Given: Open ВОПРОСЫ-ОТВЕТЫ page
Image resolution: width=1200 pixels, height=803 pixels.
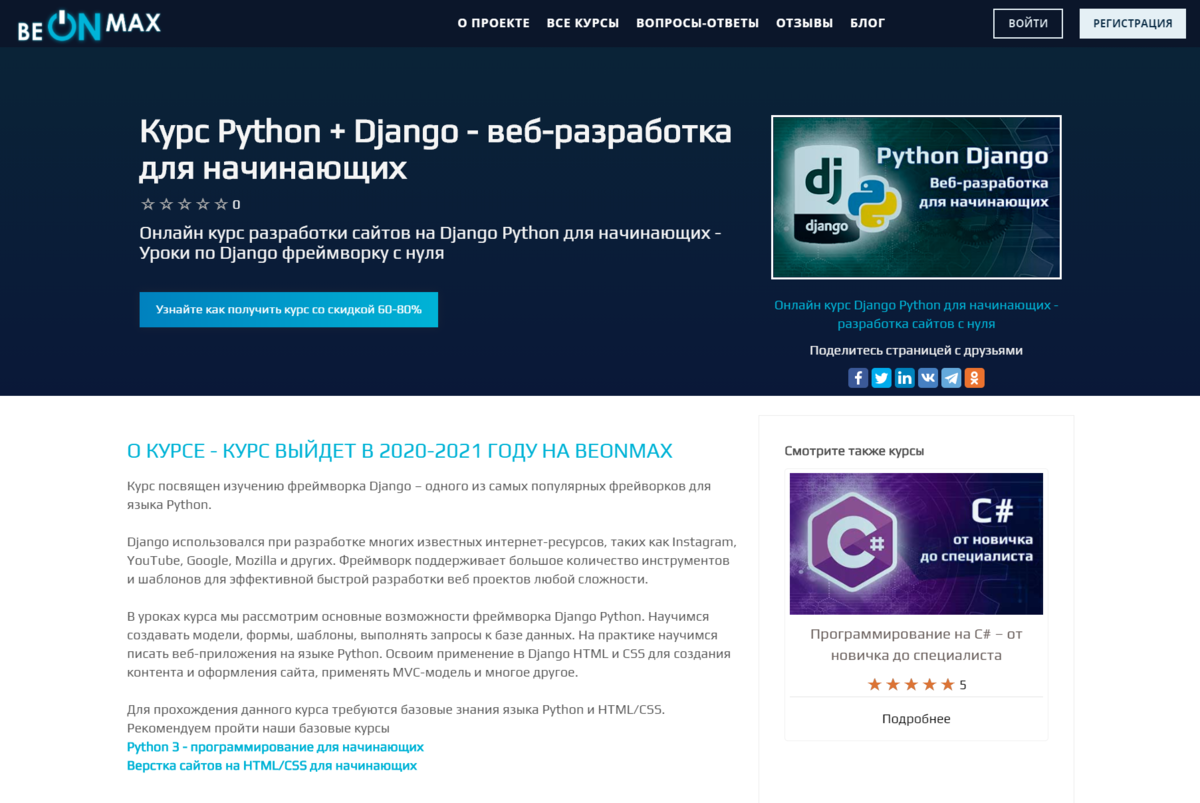Looking at the screenshot, I should pyautogui.click(x=697, y=23).
